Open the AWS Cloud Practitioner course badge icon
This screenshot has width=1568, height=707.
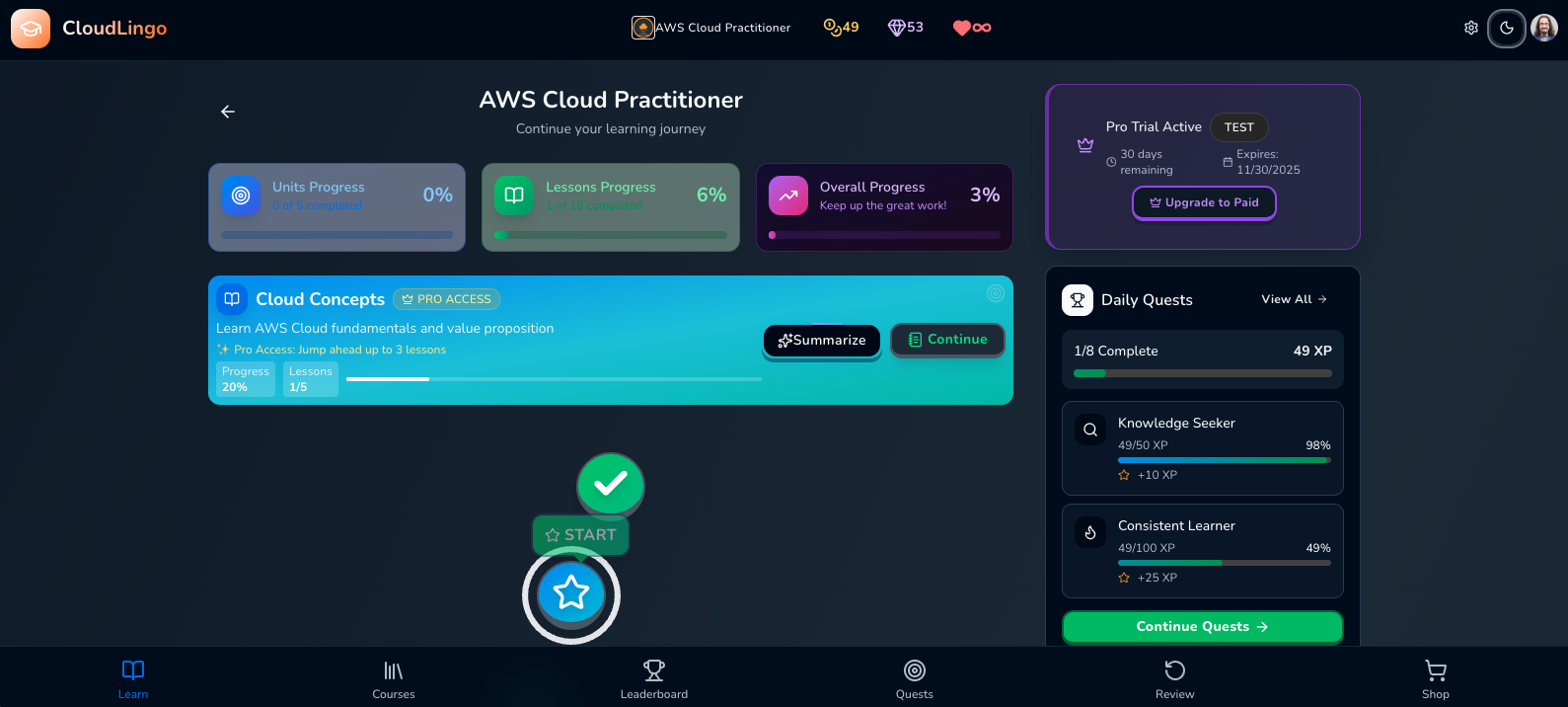click(643, 28)
